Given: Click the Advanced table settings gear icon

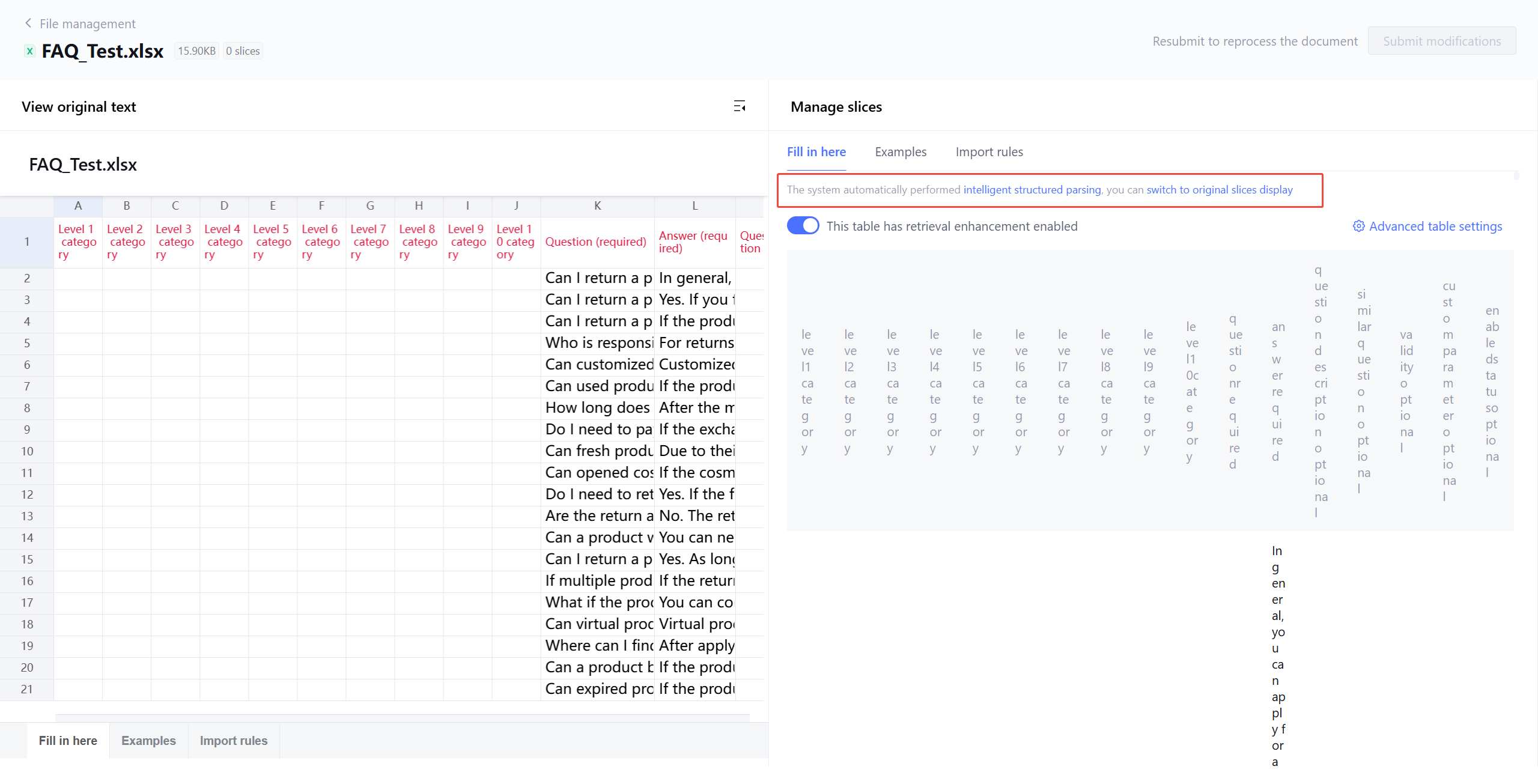Looking at the screenshot, I should click(x=1358, y=226).
